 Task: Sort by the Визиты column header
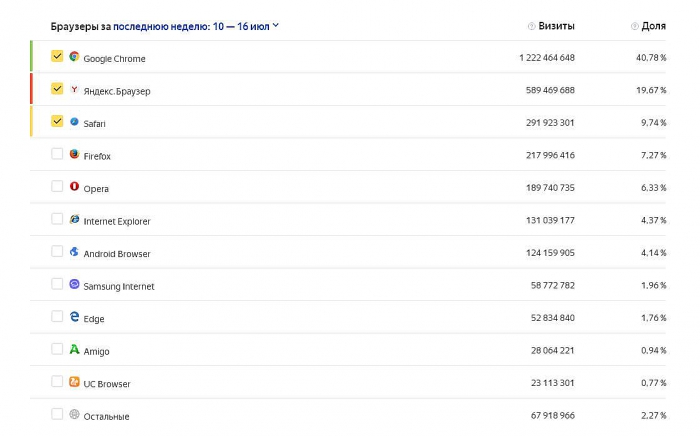point(556,26)
